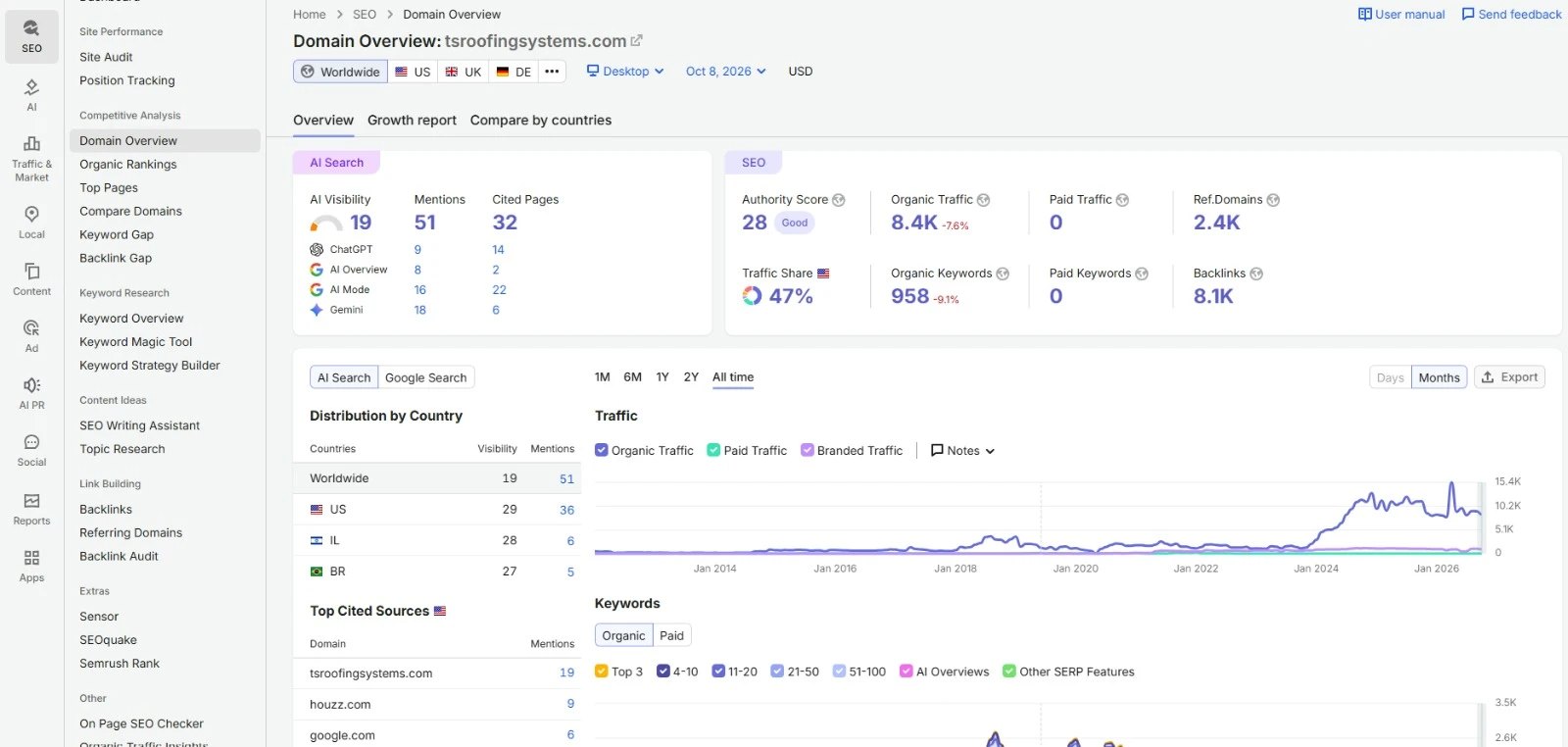This screenshot has width=1568, height=747.
Task: Toggle the 4-10 keywords checkbox
Action: click(663, 671)
